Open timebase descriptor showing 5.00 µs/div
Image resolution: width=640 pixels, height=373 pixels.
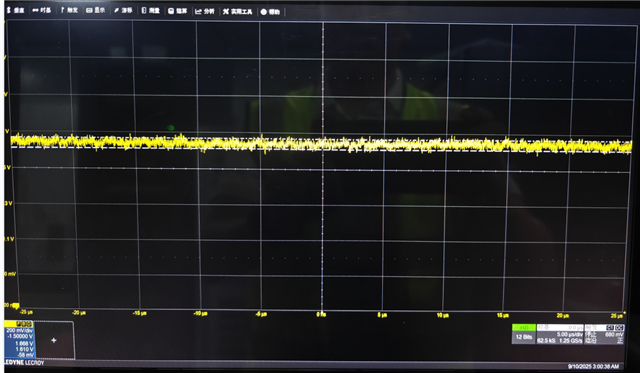560,334
